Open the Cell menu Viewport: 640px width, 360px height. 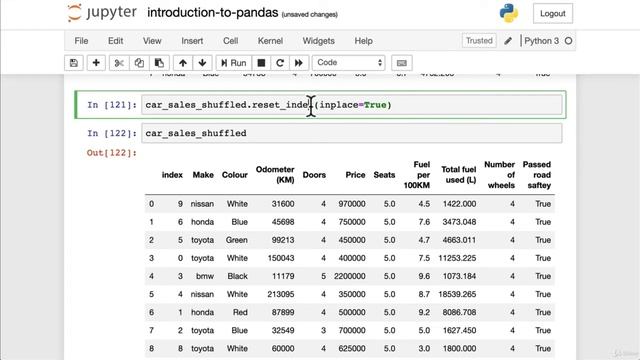coord(230,41)
